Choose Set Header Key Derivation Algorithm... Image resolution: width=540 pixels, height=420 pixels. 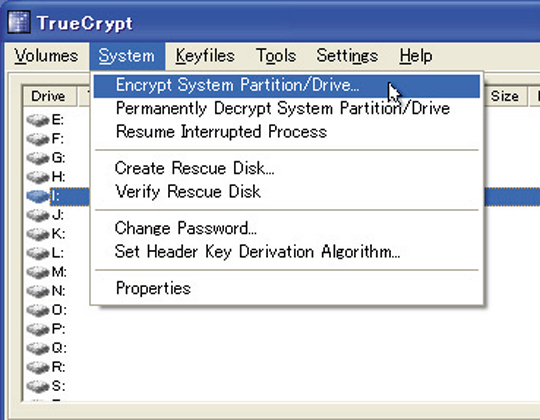(287, 252)
